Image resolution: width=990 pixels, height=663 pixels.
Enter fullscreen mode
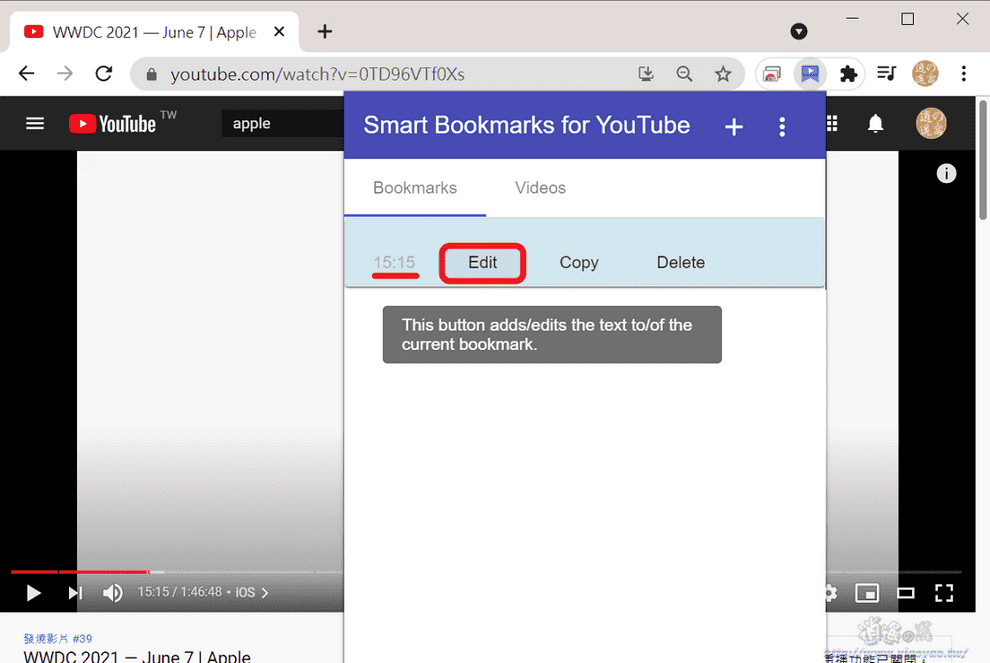(943, 593)
